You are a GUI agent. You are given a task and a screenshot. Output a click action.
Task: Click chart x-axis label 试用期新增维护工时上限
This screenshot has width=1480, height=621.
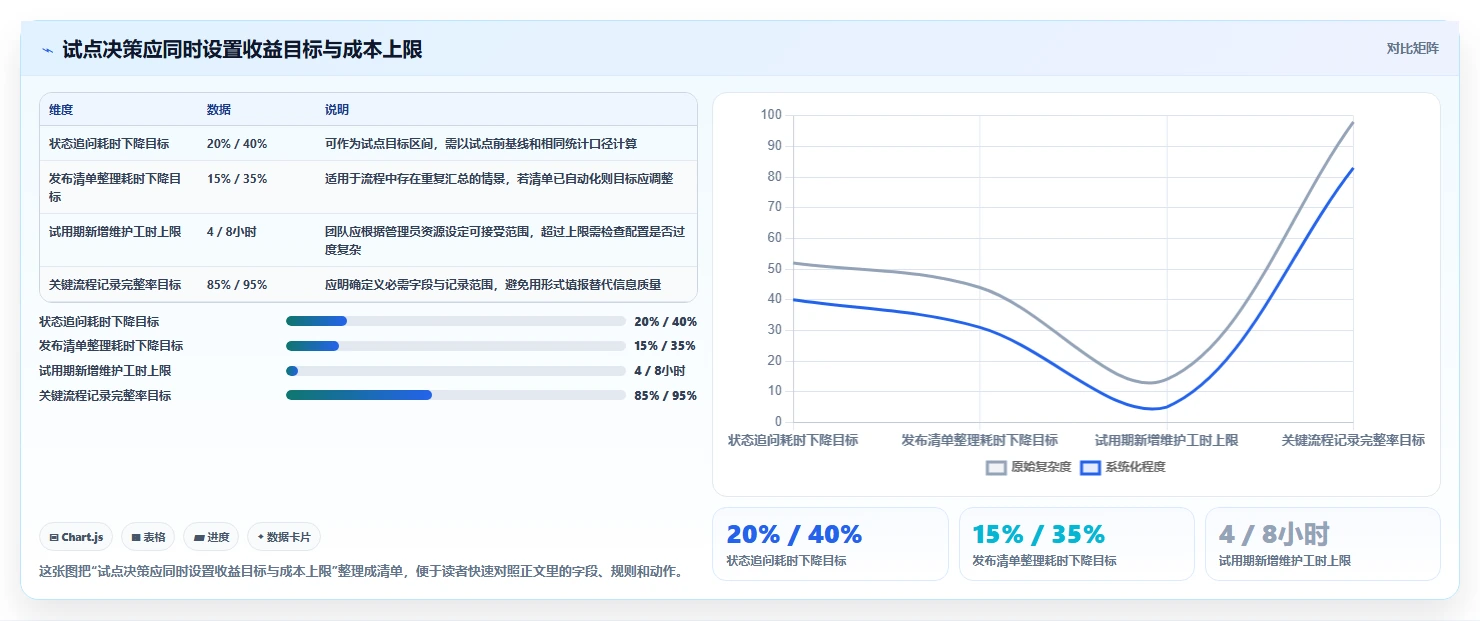pos(1166,440)
